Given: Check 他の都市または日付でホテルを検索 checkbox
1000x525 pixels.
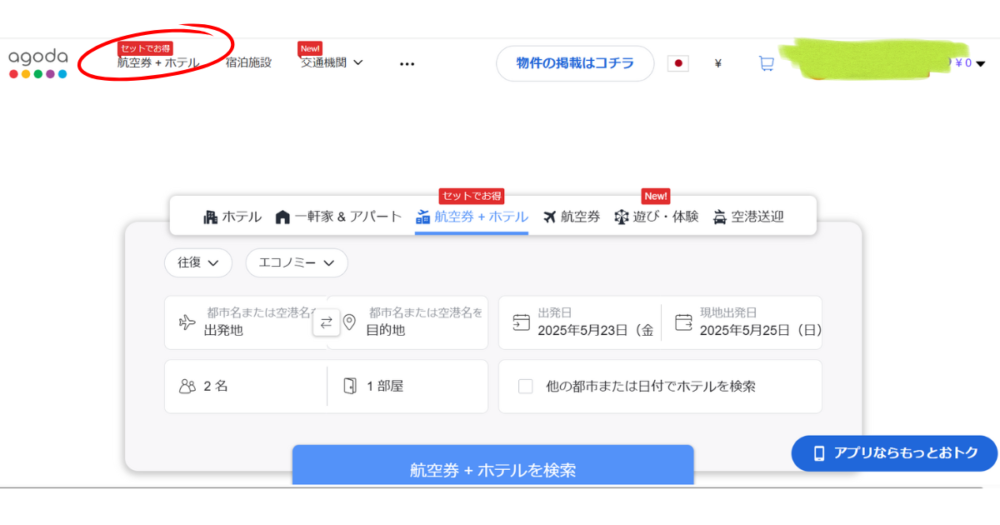Looking at the screenshot, I should [526, 387].
